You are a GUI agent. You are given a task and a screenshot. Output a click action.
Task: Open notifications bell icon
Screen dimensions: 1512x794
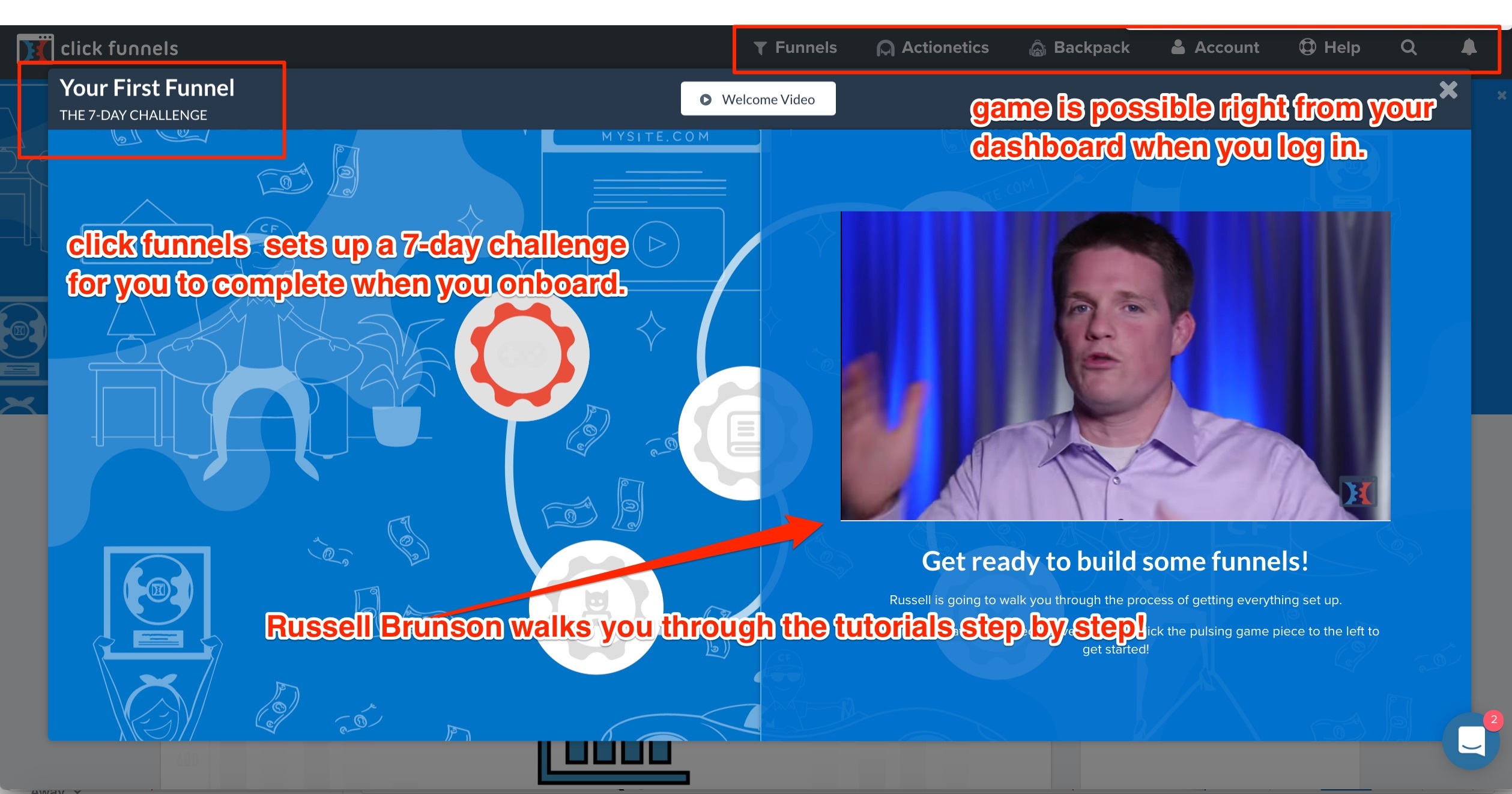[1469, 47]
